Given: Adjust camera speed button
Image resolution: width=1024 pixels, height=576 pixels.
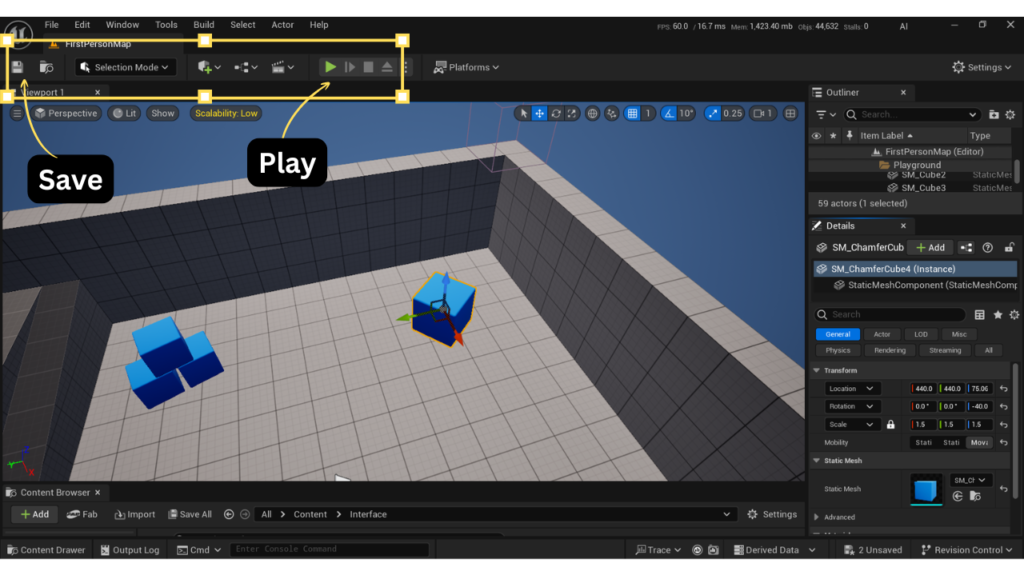Looking at the screenshot, I should point(763,114).
